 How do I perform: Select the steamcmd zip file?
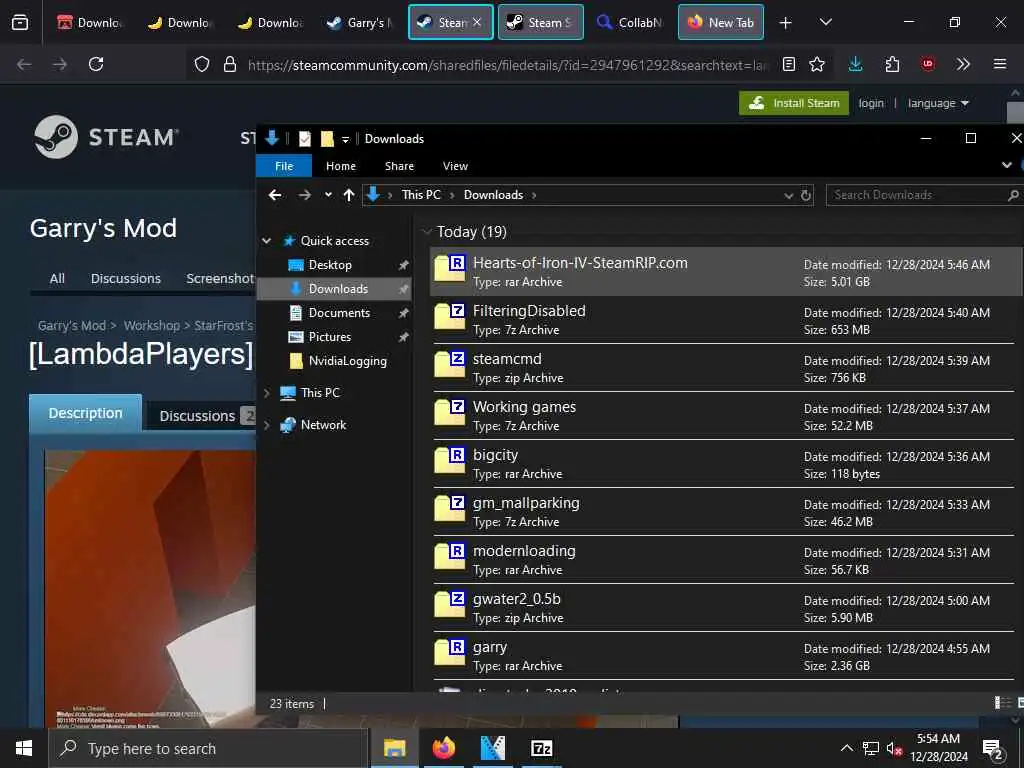click(725, 368)
